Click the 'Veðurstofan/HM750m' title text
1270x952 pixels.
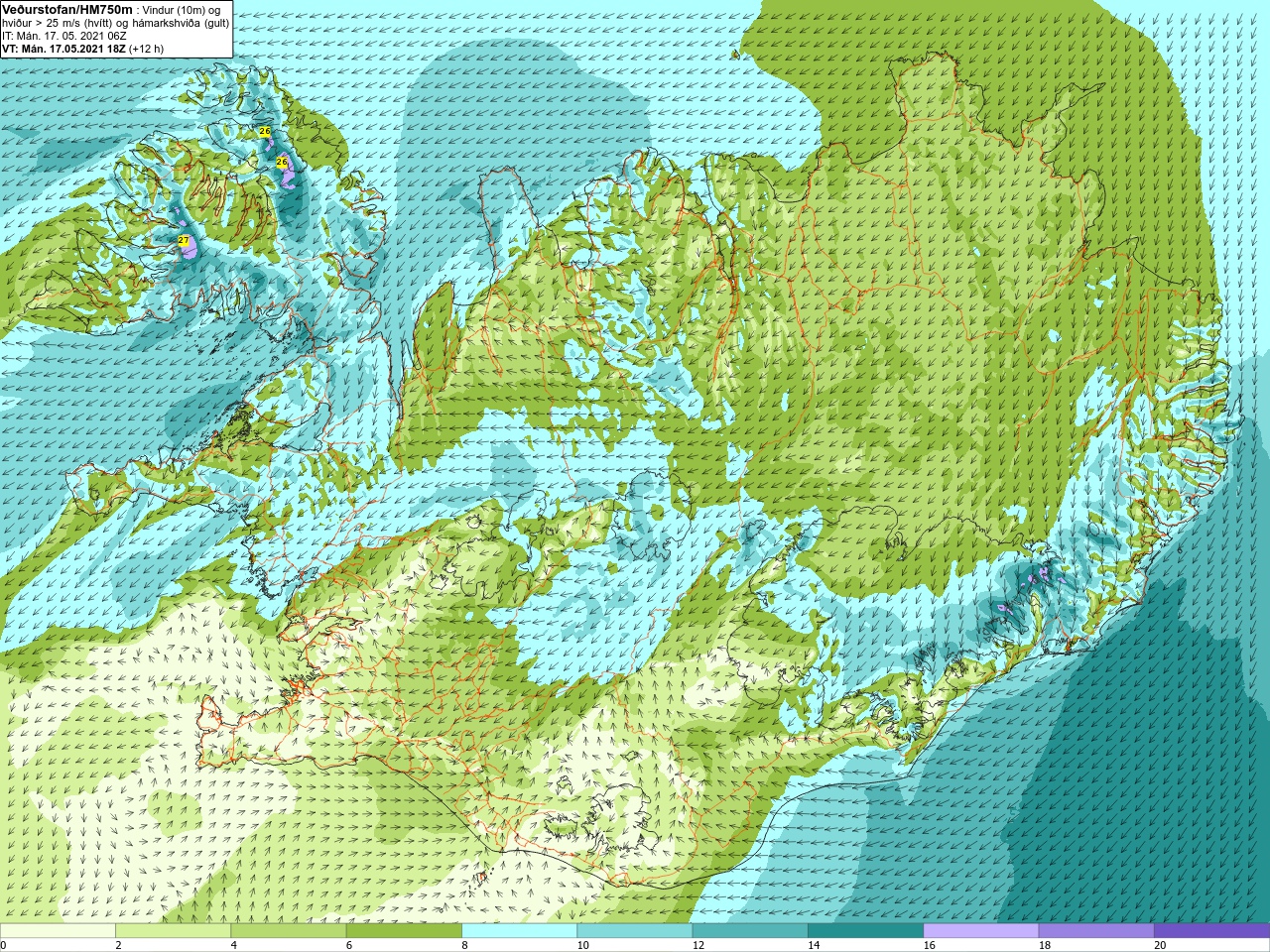click(67, 9)
